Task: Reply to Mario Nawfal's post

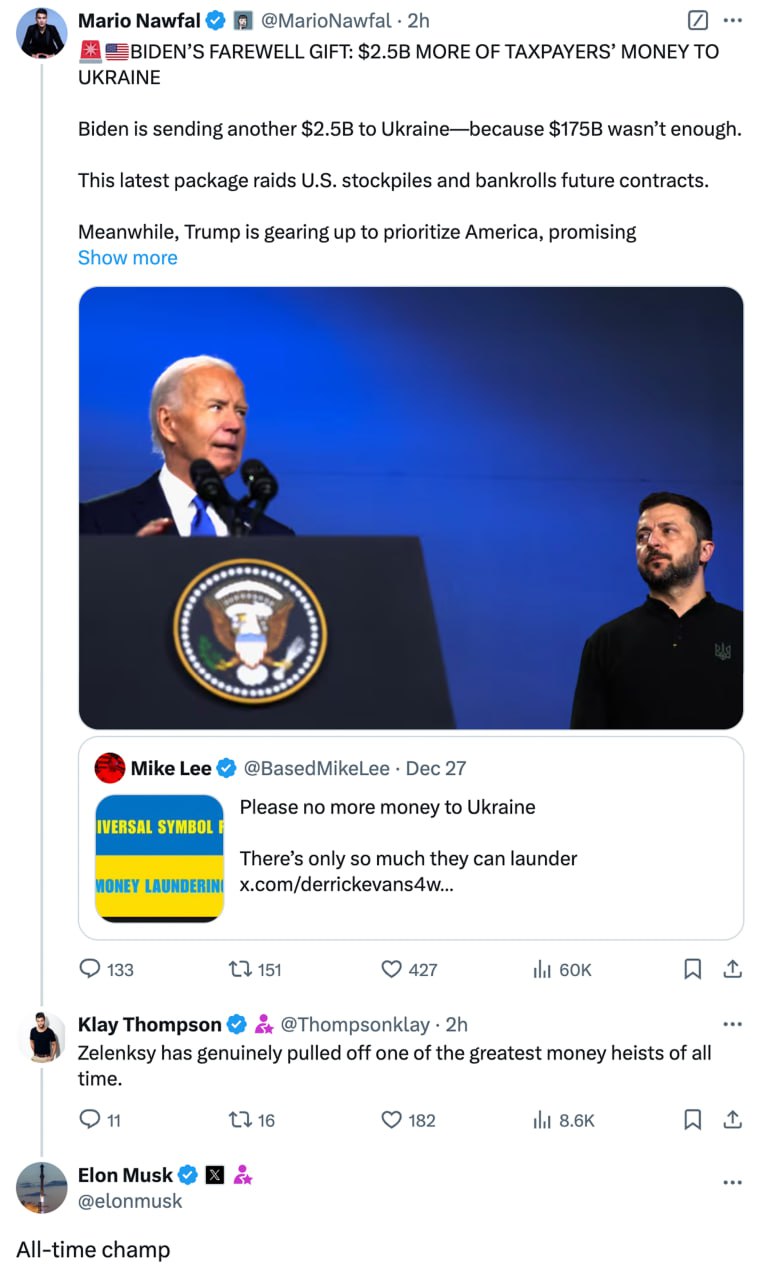Action: 91,969
